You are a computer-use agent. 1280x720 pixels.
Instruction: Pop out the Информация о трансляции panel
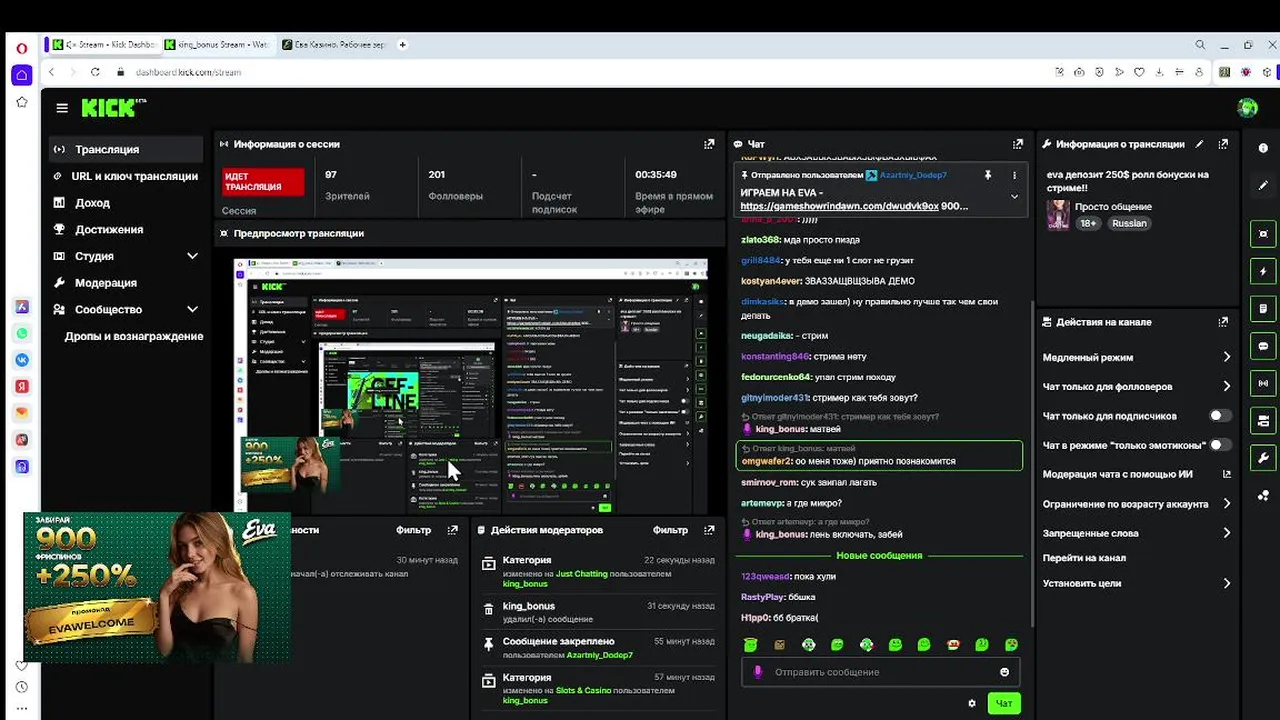pyautogui.click(x=1223, y=144)
